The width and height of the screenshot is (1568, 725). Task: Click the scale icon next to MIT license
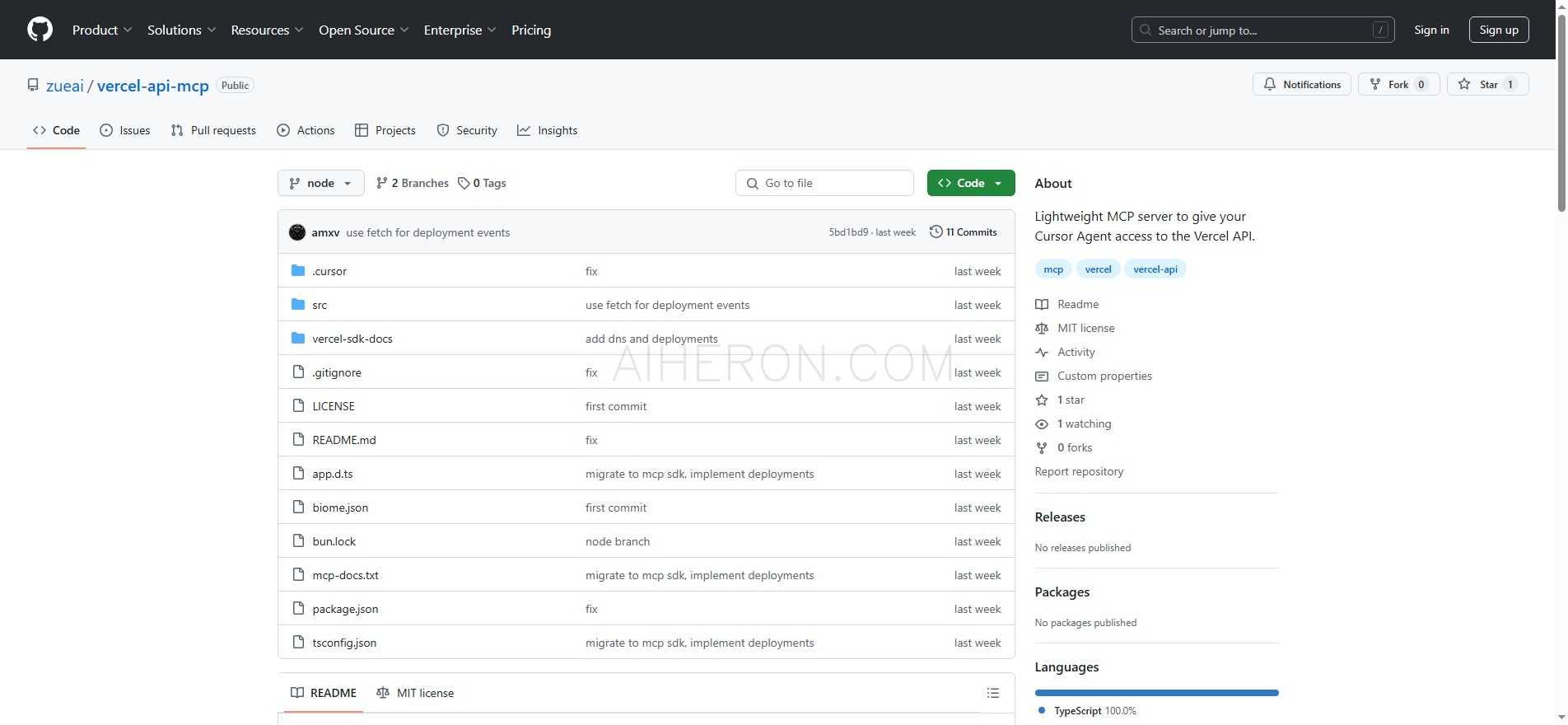pyautogui.click(x=1042, y=328)
